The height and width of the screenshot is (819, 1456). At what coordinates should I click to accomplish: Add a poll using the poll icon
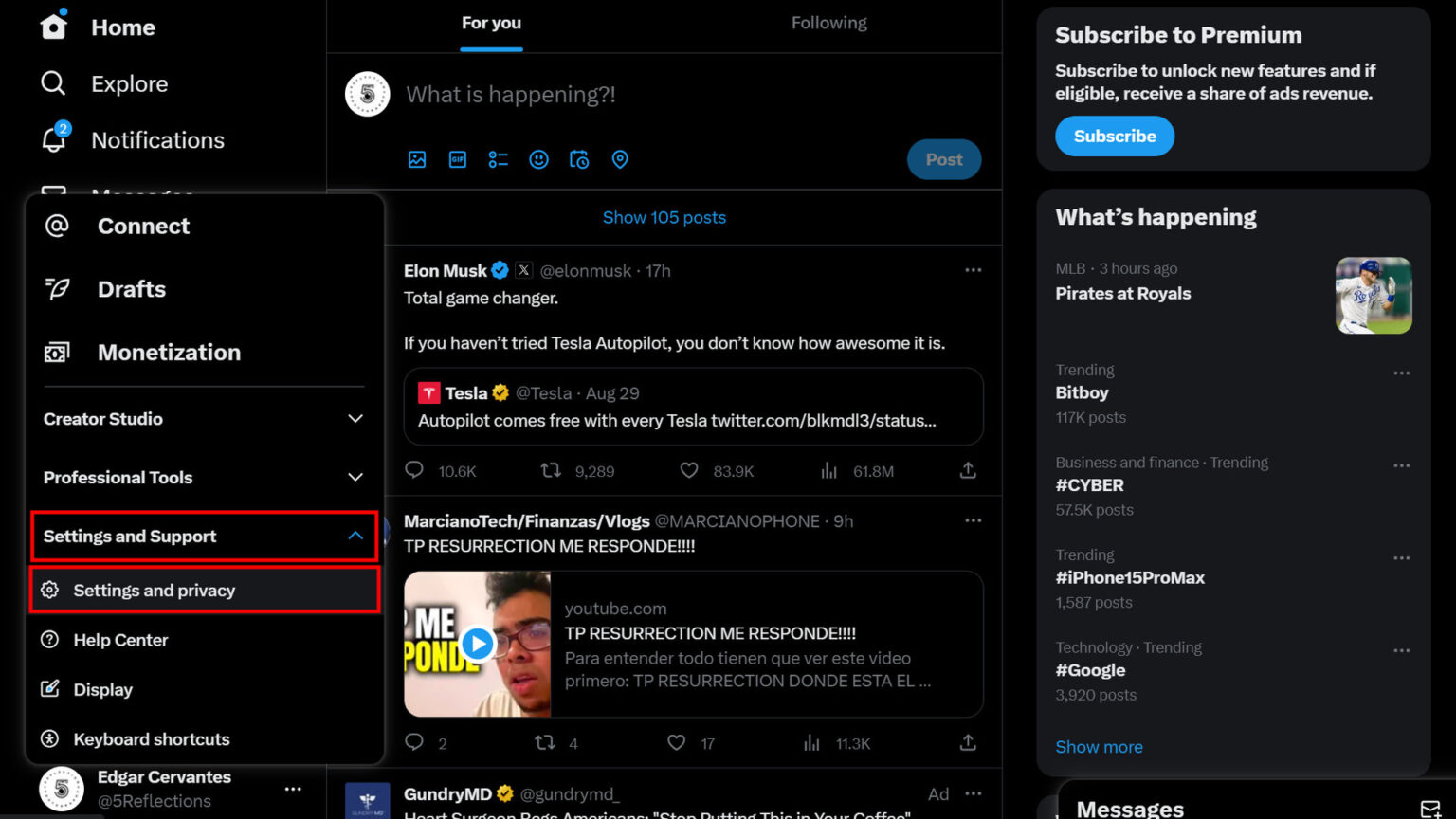[x=499, y=159]
